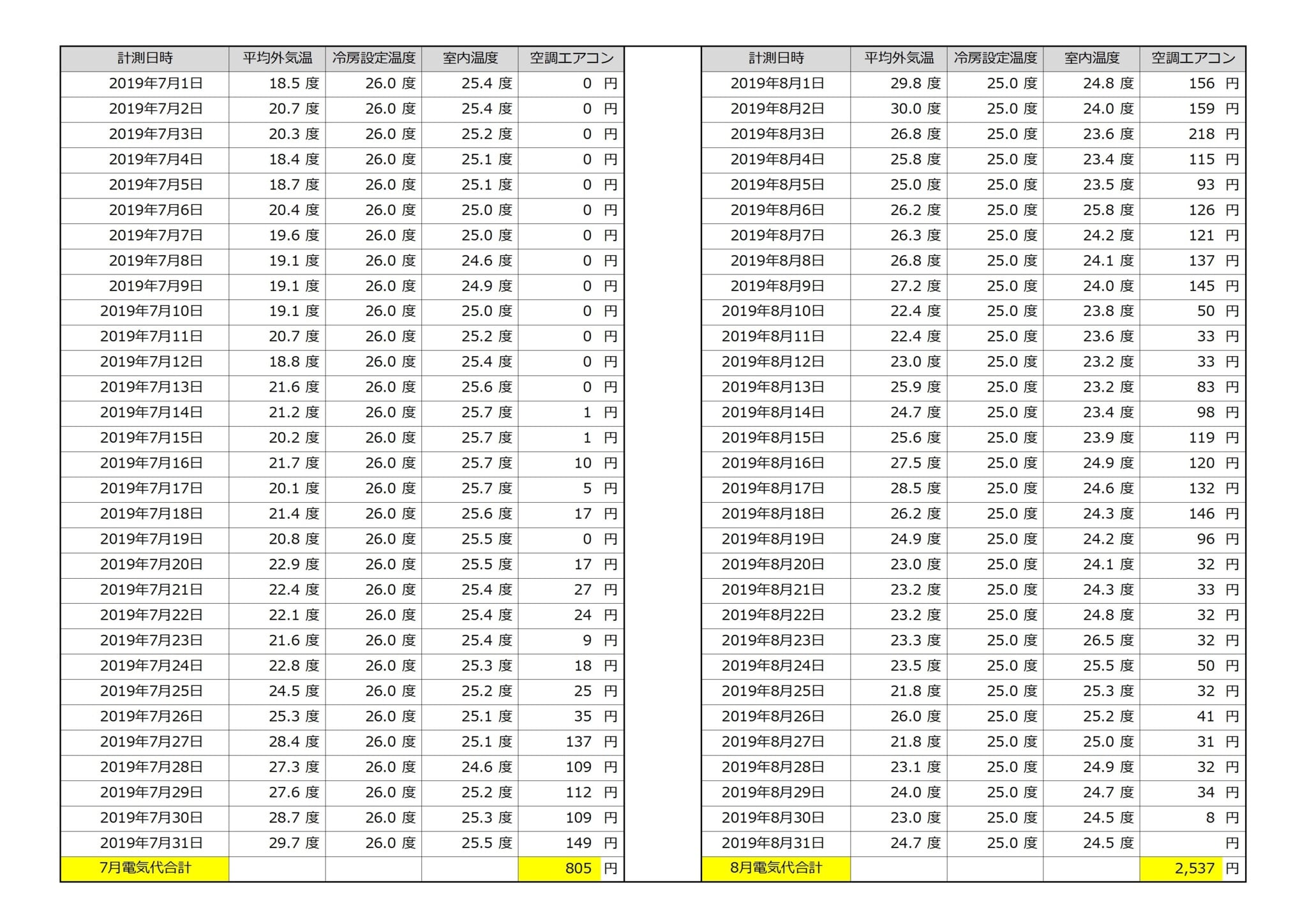Screen dimensions: 1307x924
Task: Click the 24.9 度 indoor temperature for 7月9日
Action: (x=470, y=286)
